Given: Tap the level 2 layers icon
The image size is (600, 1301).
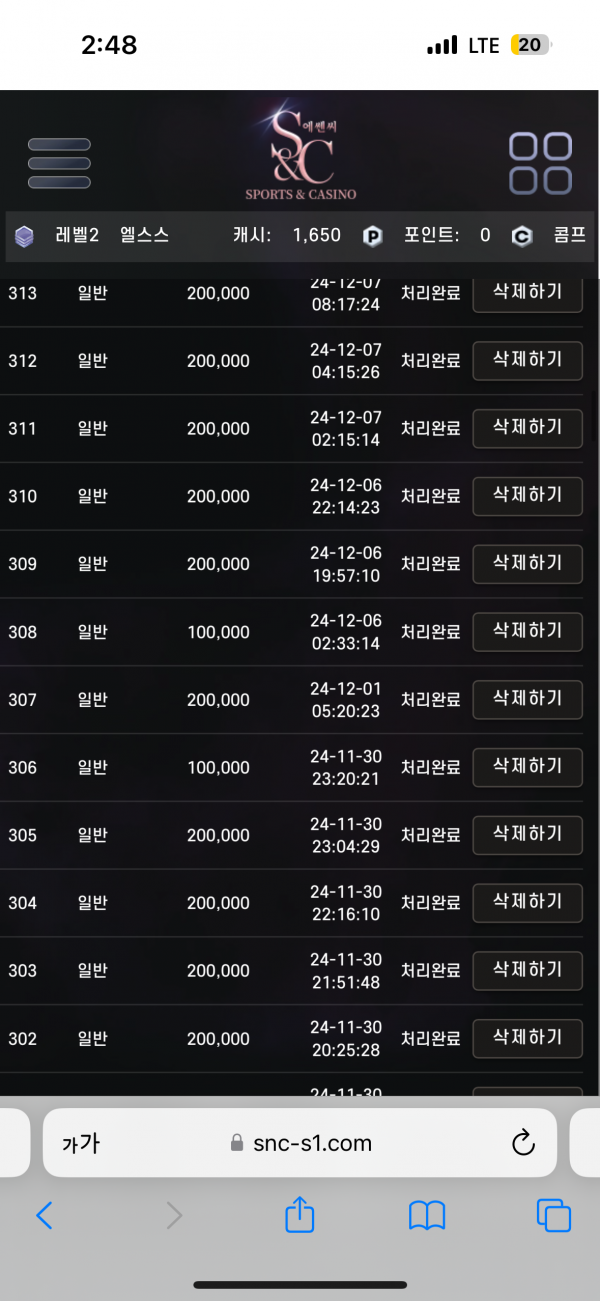Looking at the screenshot, I should tap(24, 237).
